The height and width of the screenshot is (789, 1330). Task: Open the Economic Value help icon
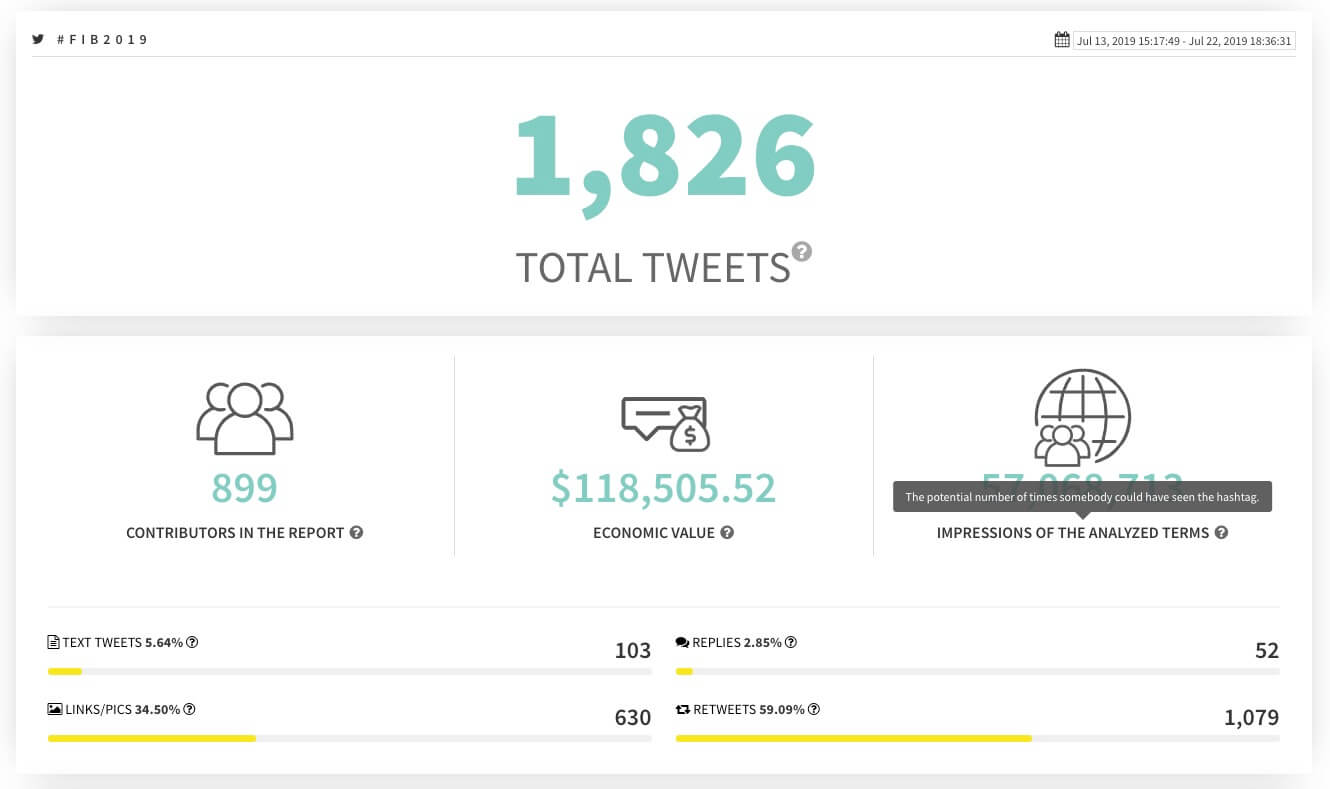pos(727,533)
